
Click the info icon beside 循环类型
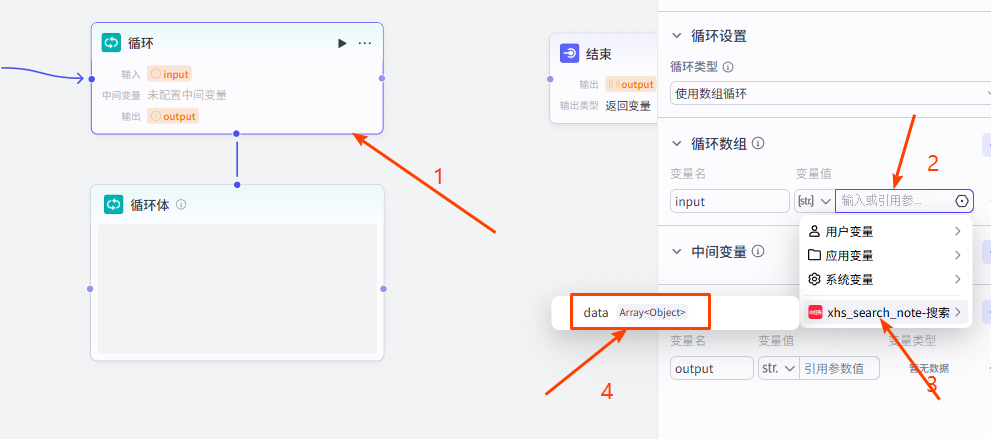click(728, 68)
